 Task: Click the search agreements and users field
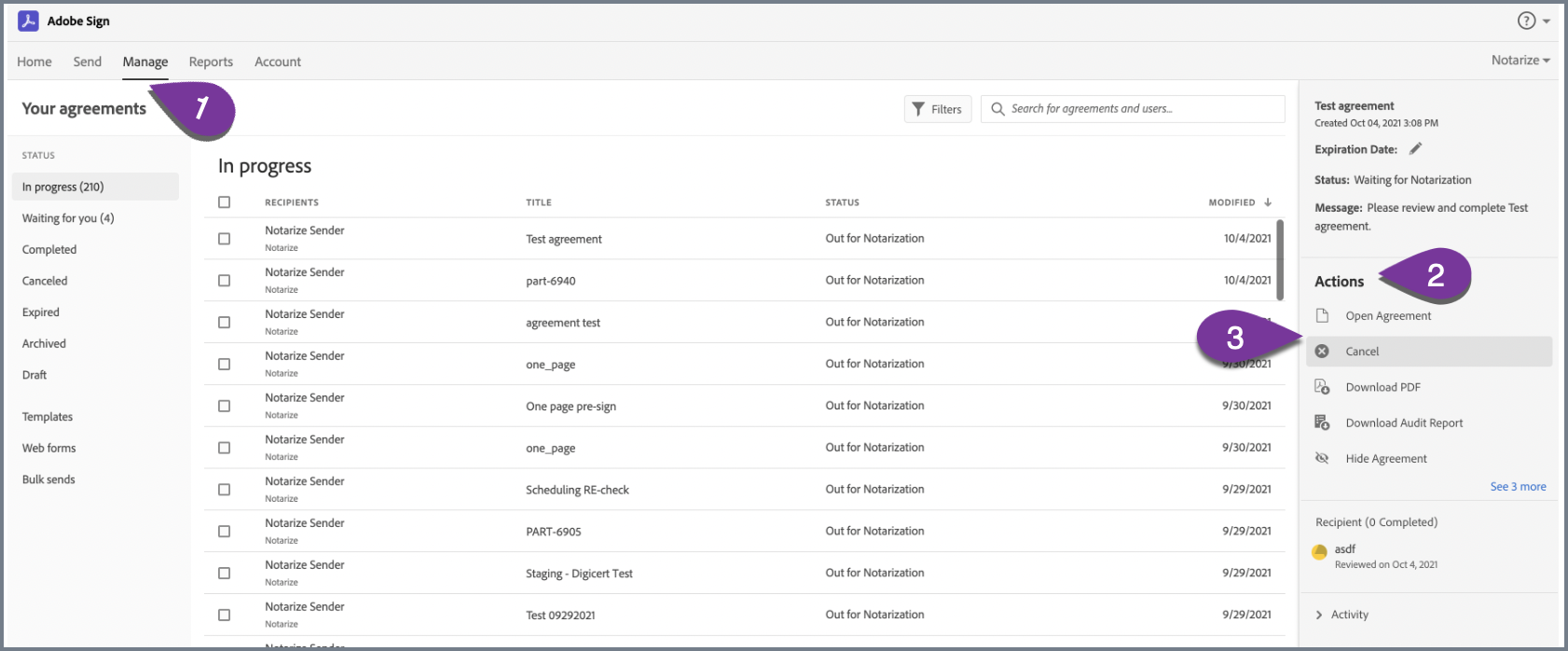coord(1133,109)
